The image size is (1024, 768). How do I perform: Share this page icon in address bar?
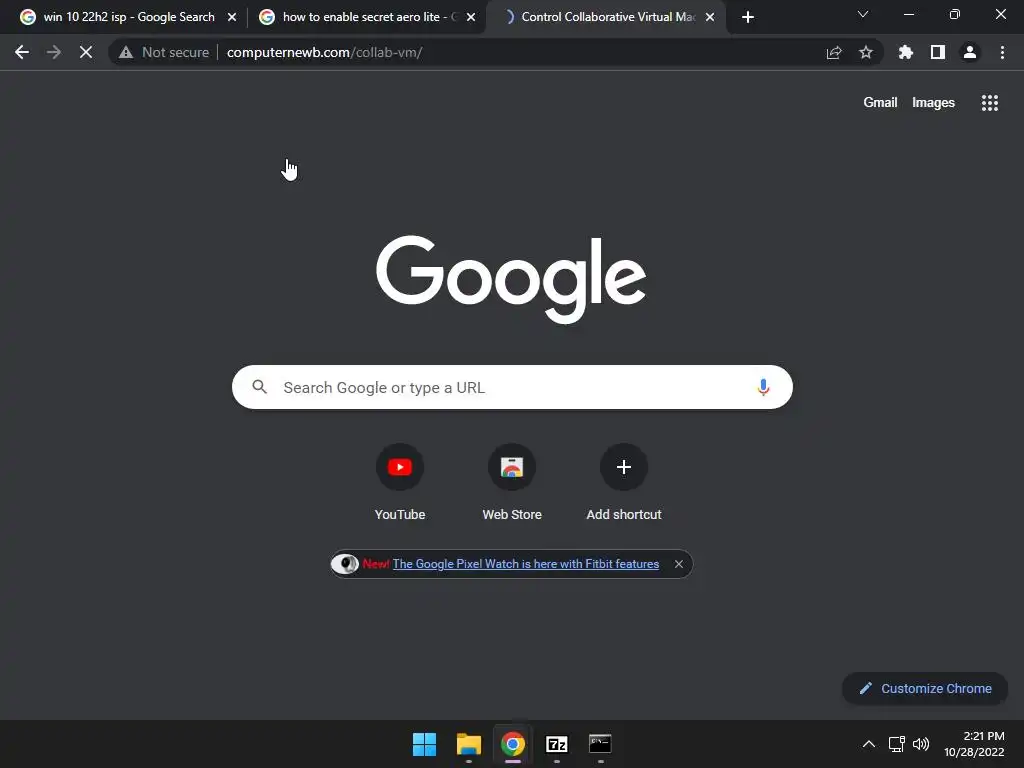coord(834,52)
